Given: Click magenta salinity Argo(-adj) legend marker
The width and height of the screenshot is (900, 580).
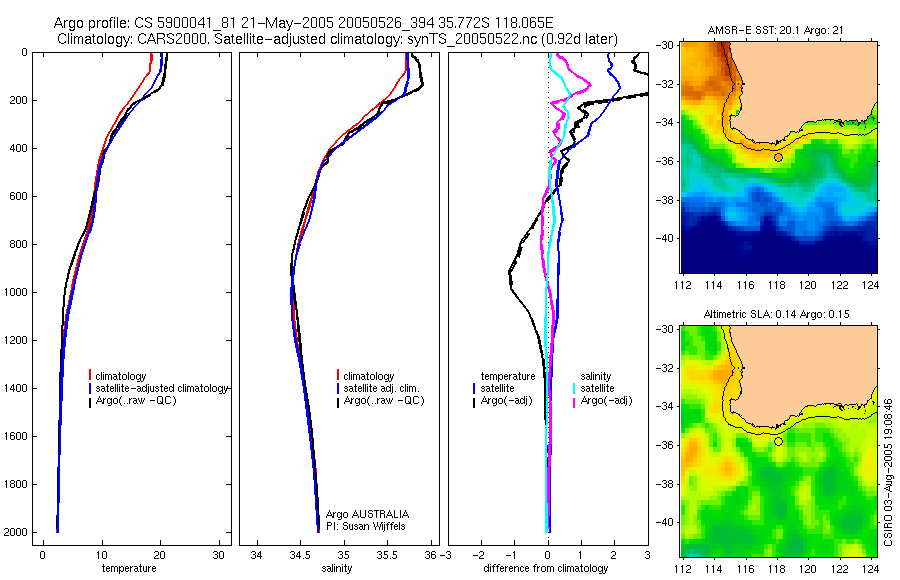Looking at the screenshot, I should coord(575,401).
